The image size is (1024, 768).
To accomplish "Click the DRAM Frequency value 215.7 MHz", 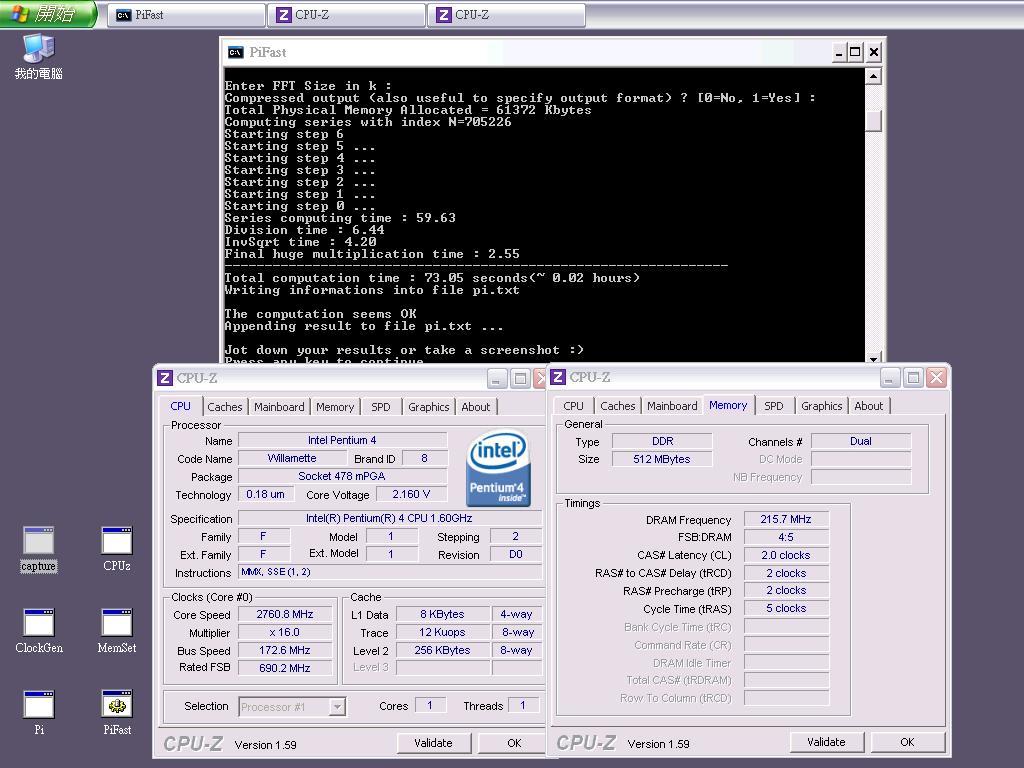I will [786, 519].
